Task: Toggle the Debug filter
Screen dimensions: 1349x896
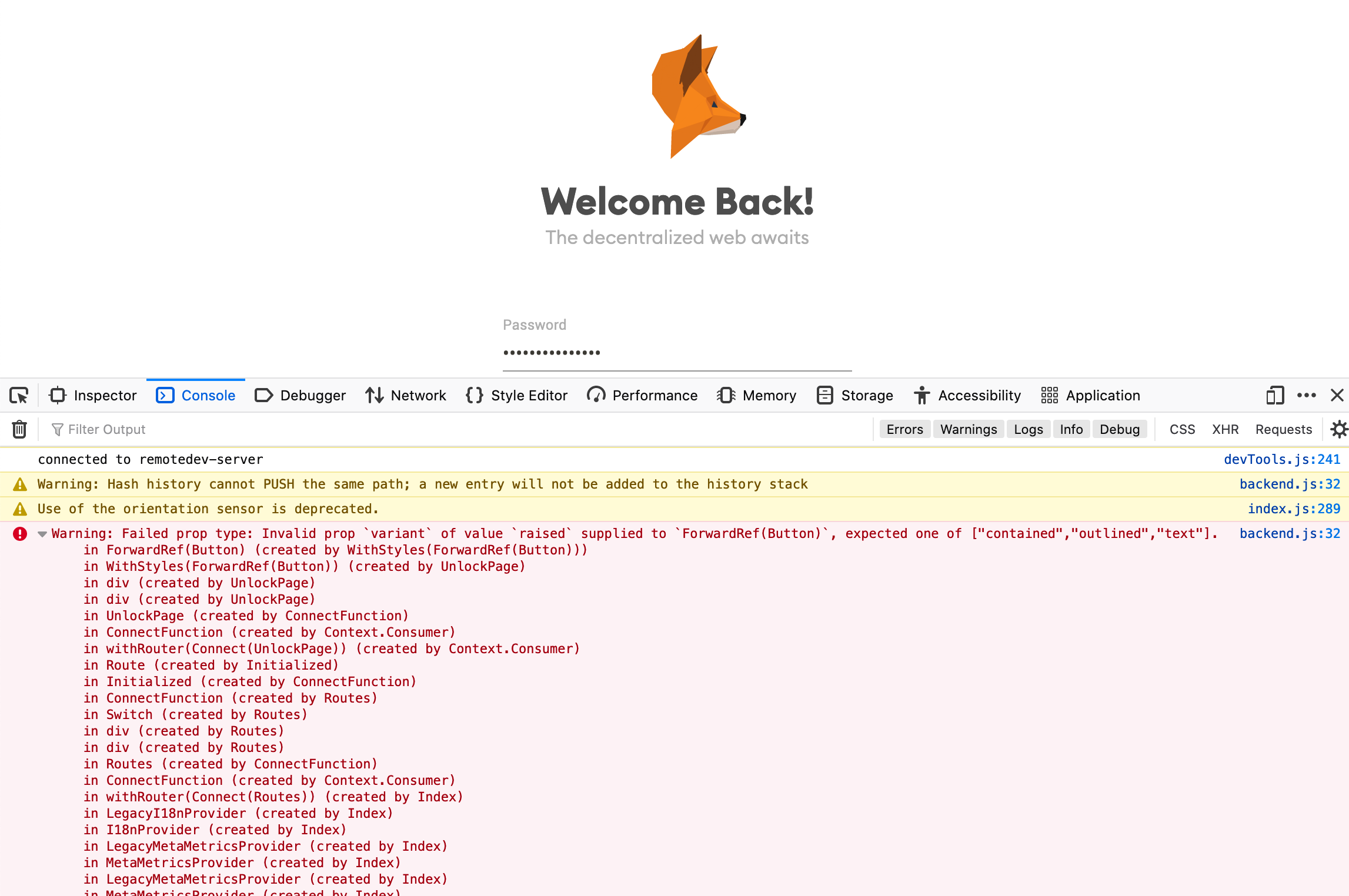Action: click(1120, 430)
